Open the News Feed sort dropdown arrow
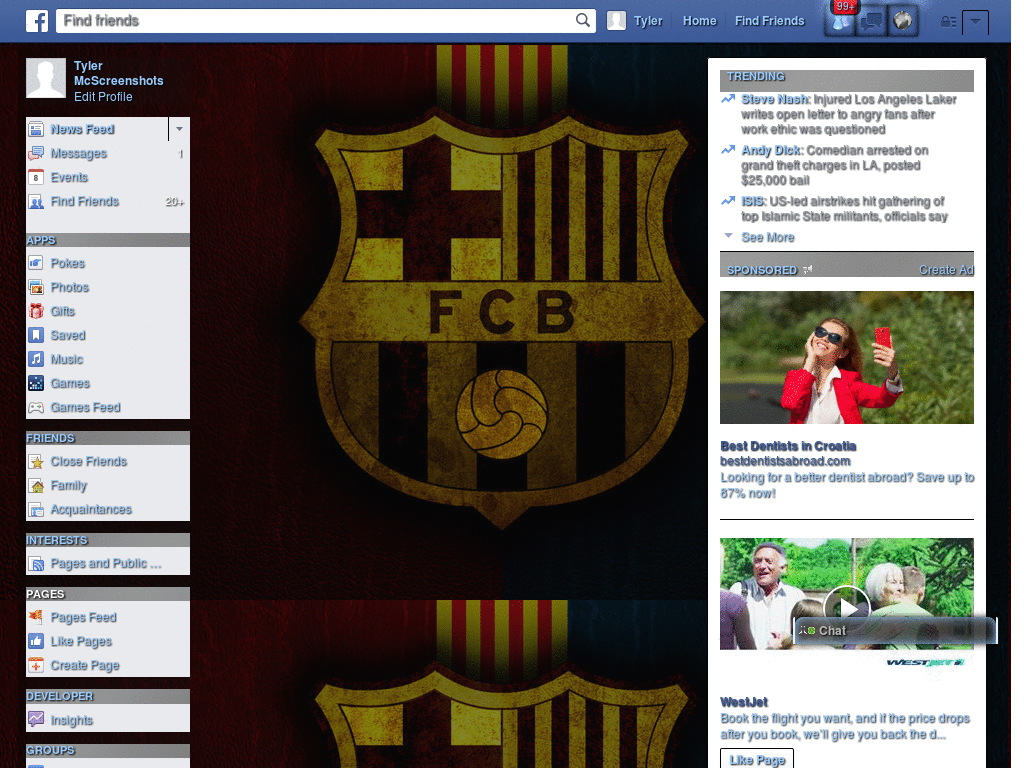 (179, 129)
